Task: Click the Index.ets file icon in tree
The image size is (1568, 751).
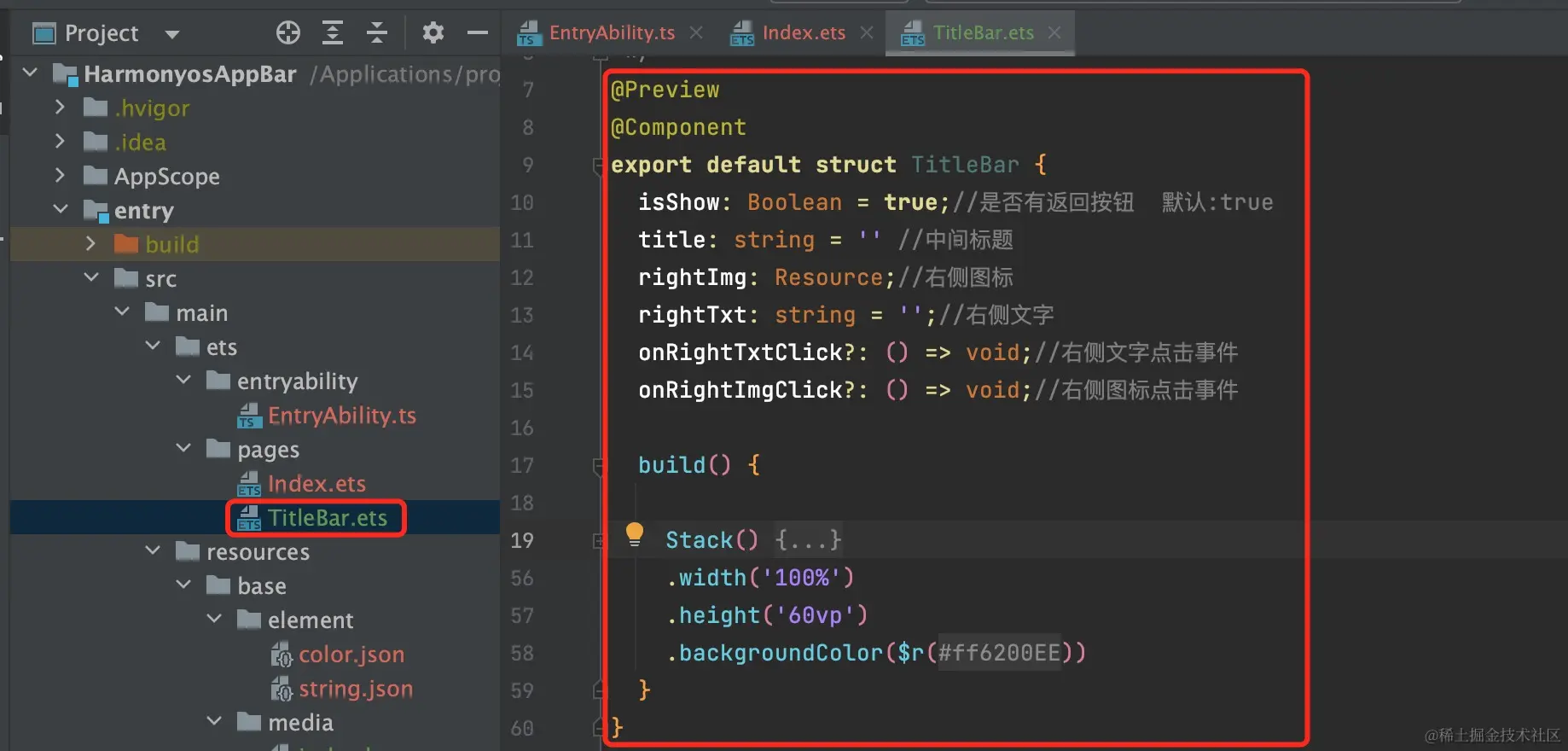Action: point(249,484)
